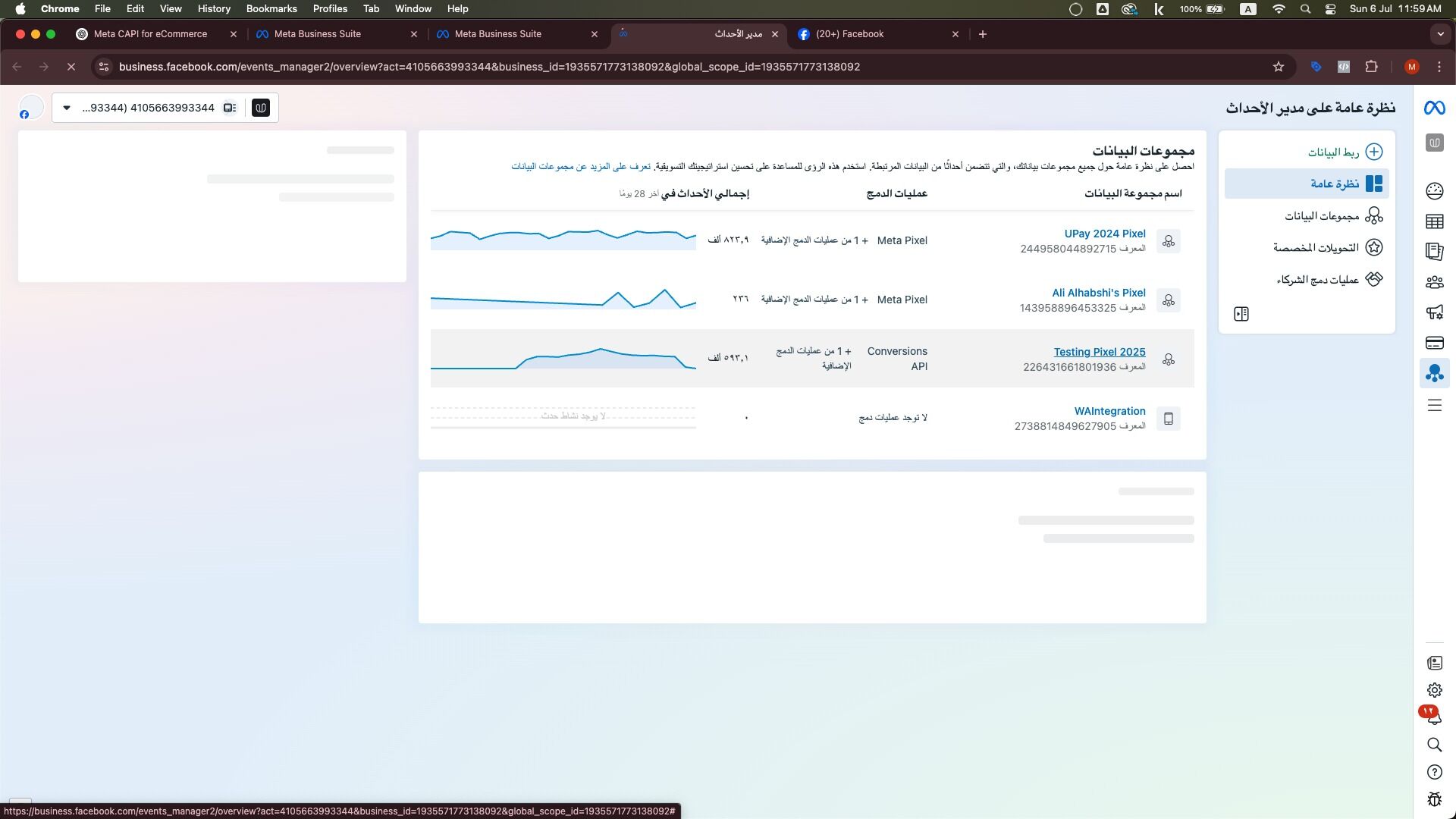Open the billing card icon in sidebar
The height and width of the screenshot is (819, 1456).
pos(1434,343)
